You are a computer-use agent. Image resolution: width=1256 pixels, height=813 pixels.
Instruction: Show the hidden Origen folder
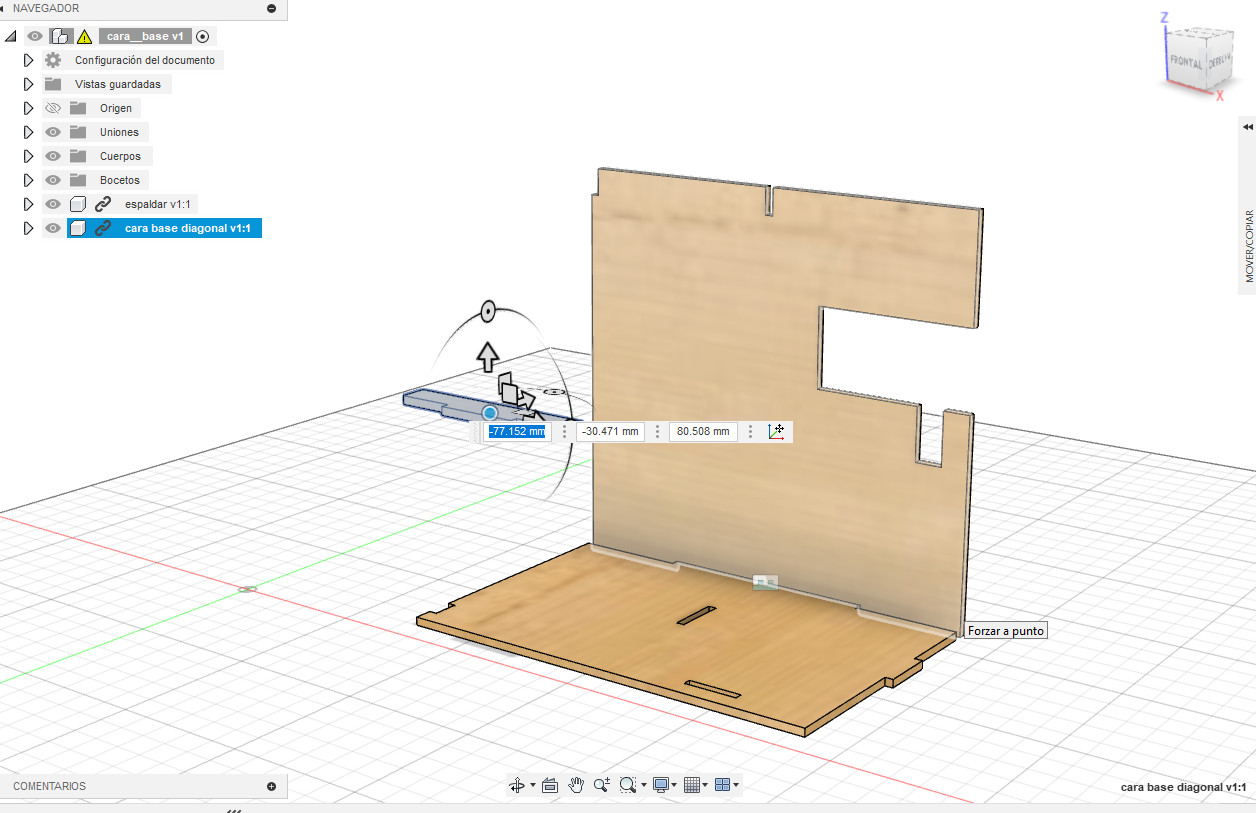pyautogui.click(x=53, y=108)
